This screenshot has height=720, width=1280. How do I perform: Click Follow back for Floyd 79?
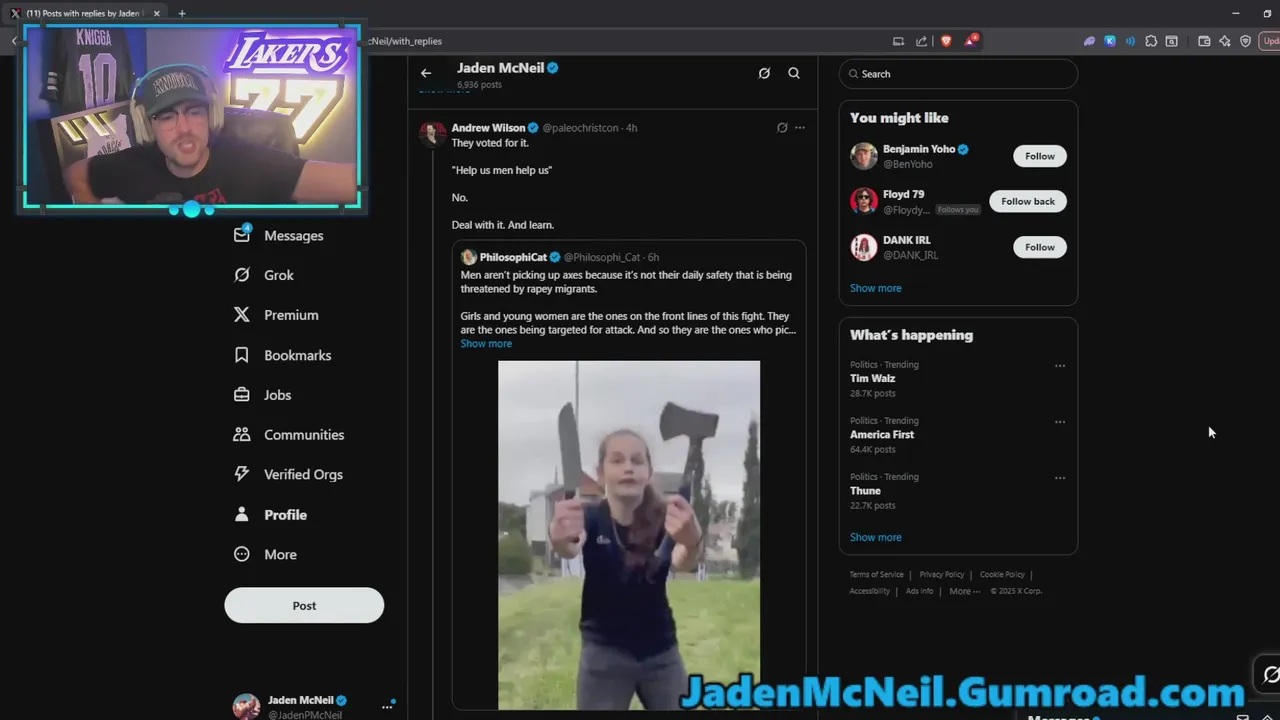tap(1028, 201)
